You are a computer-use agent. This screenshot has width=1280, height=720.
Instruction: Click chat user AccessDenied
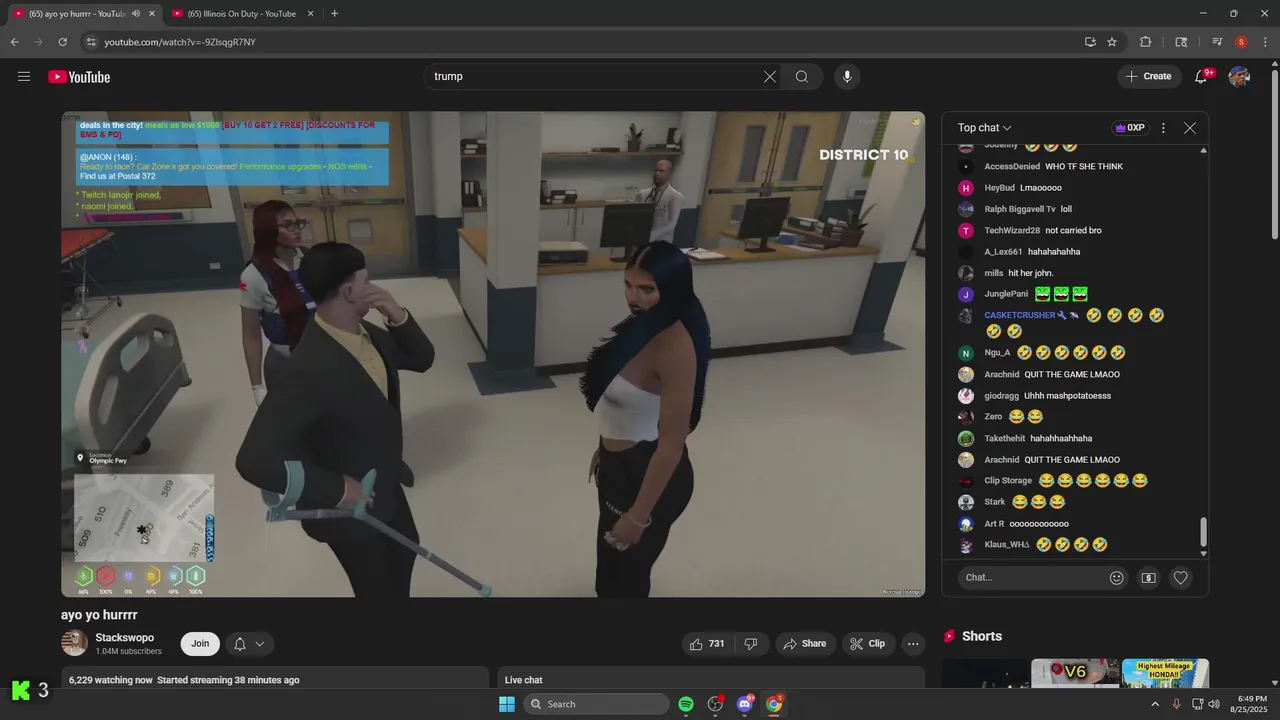pos(1012,166)
